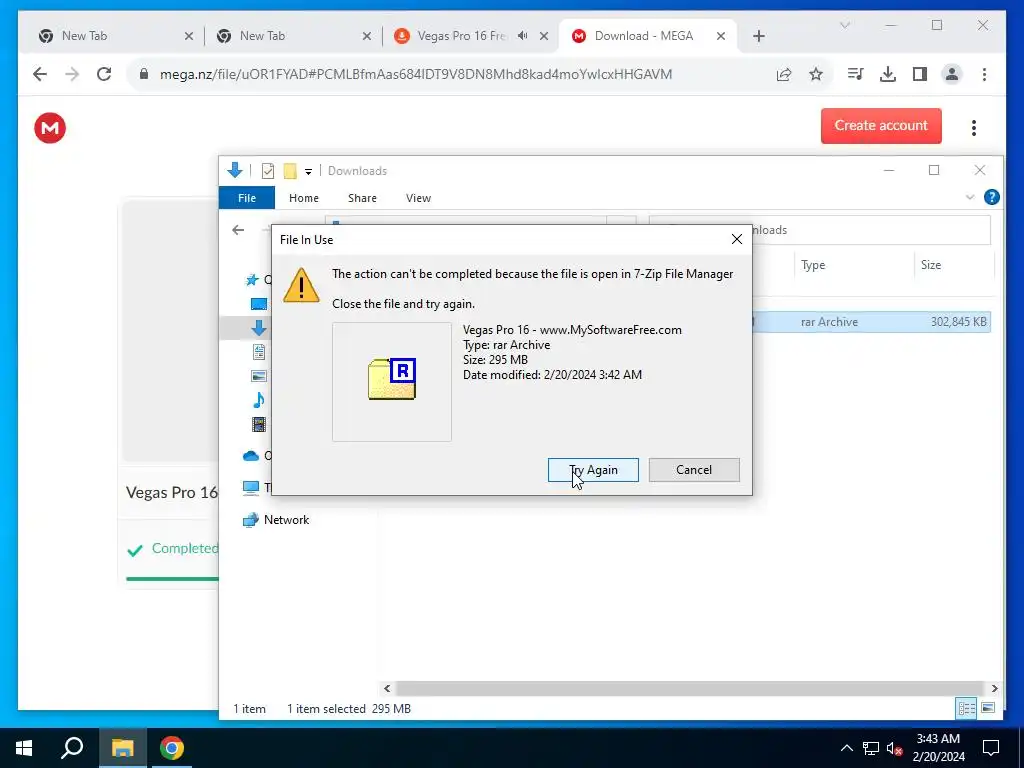The width and height of the screenshot is (1024, 768).
Task: Click File Explorer on the taskbar
Action: point(122,748)
